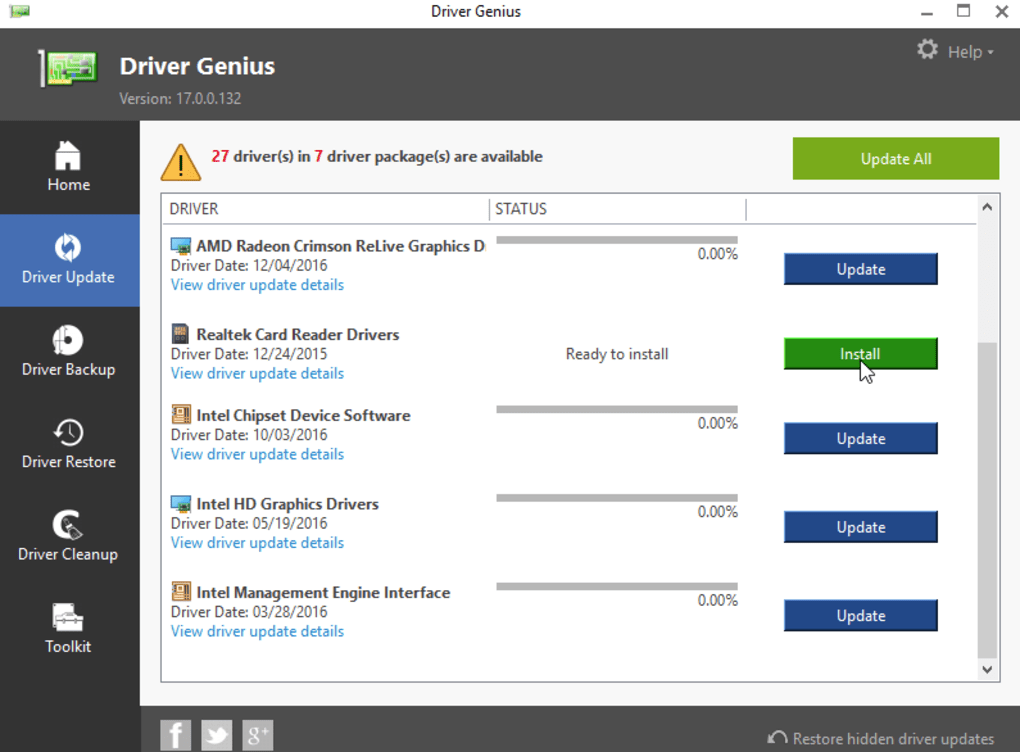The width and height of the screenshot is (1020, 752).
Task: Select Realtek Card Reader Drivers title
Action: pyautogui.click(x=298, y=334)
